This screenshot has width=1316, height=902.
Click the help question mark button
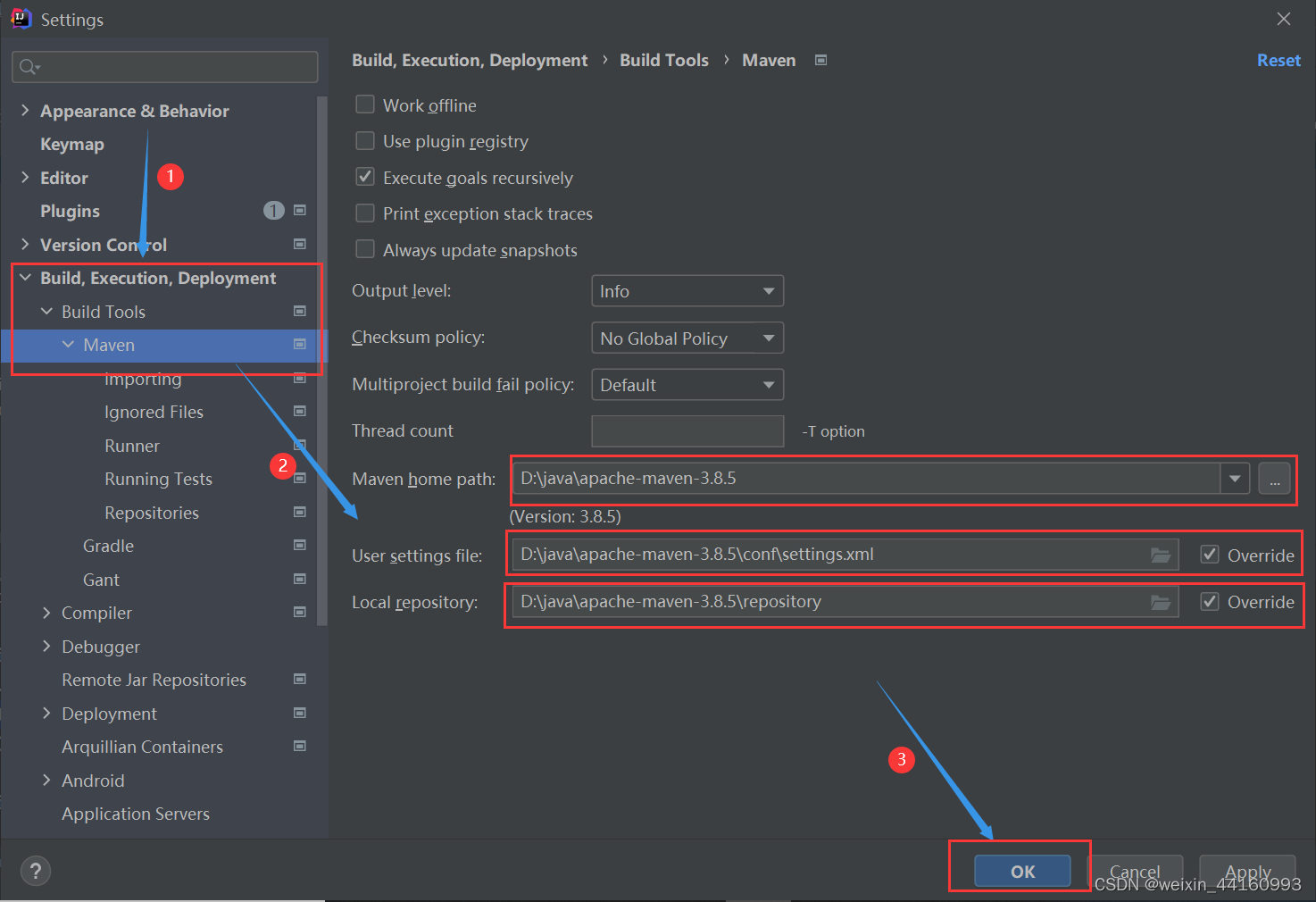pos(36,871)
